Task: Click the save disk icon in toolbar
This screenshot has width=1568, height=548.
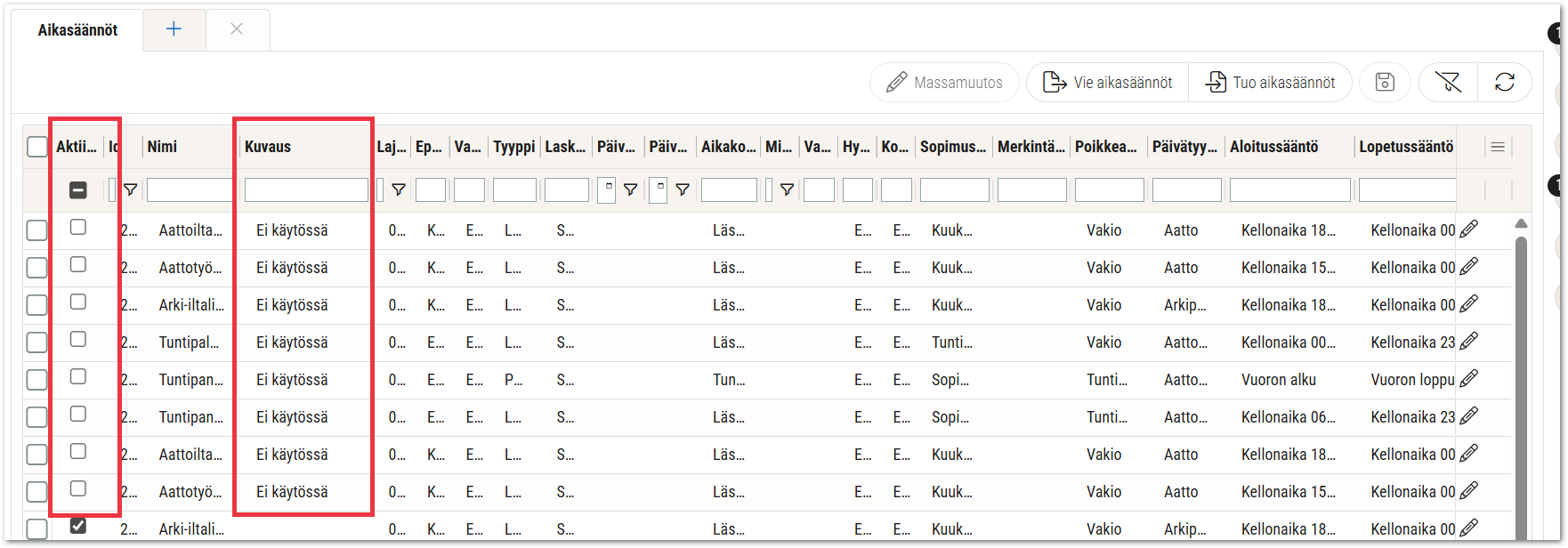Action: click(1385, 83)
